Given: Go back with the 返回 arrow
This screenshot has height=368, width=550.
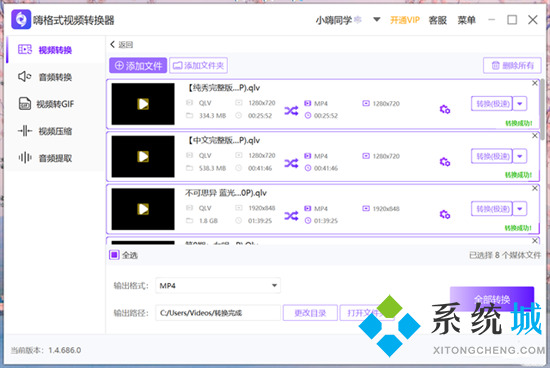Looking at the screenshot, I should pyautogui.click(x=121, y=45).
